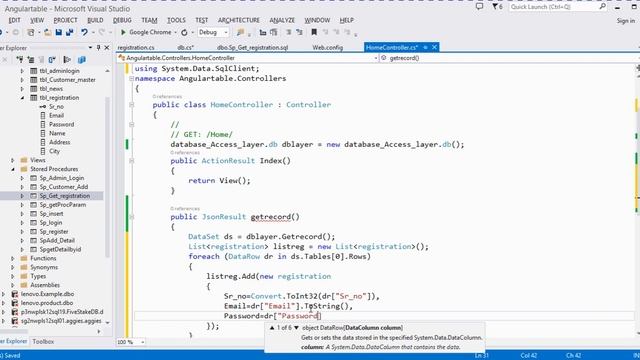640x360 pixels.
Task: Click the Comment out selected lines icon
Action: tap(288, 32)
